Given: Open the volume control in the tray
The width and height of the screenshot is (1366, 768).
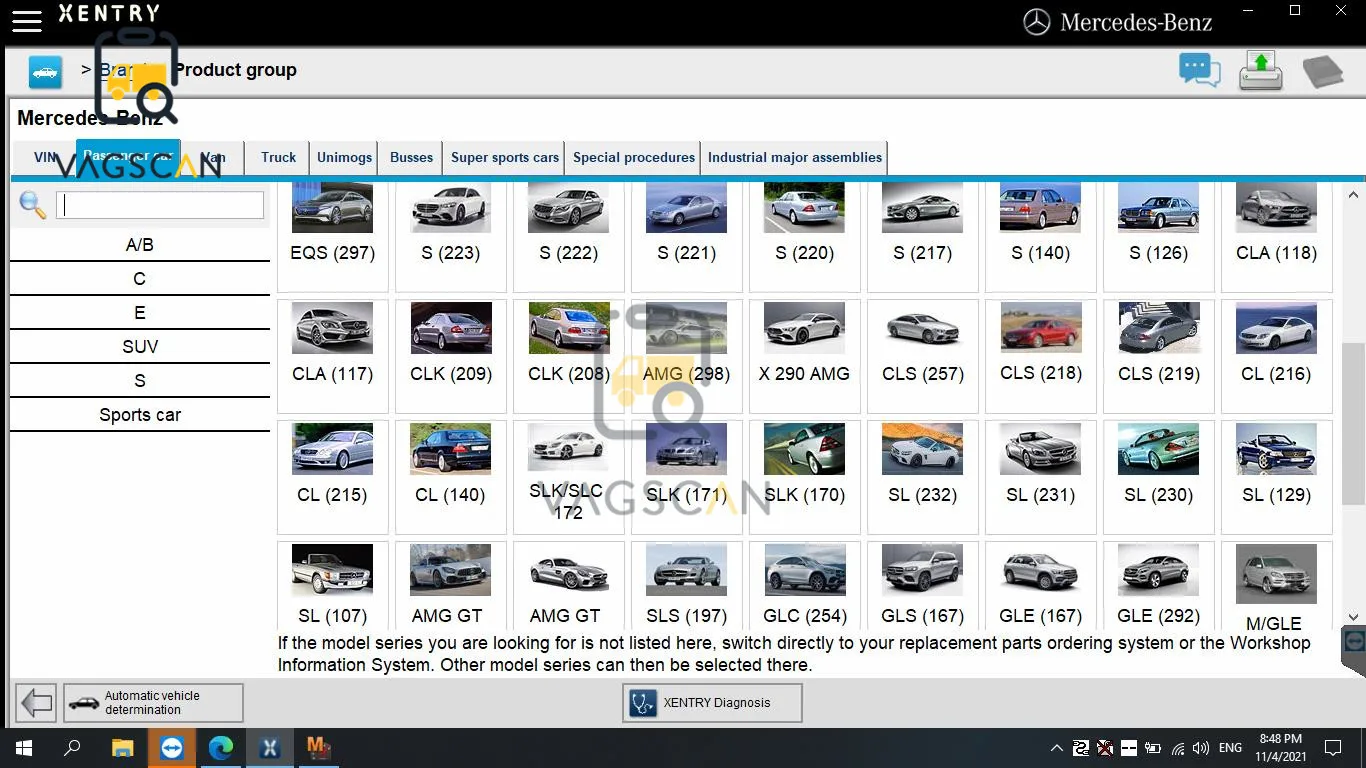Looking at the screenshot, I should pos(1201,748).
